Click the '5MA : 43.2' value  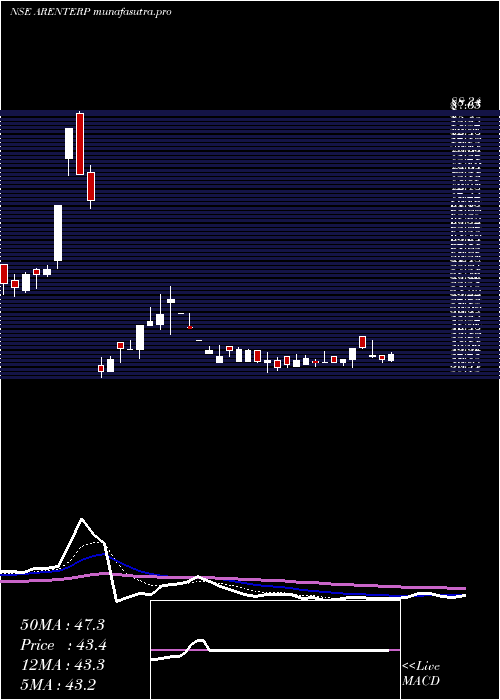pyautogui.click(x=58, y=684)
